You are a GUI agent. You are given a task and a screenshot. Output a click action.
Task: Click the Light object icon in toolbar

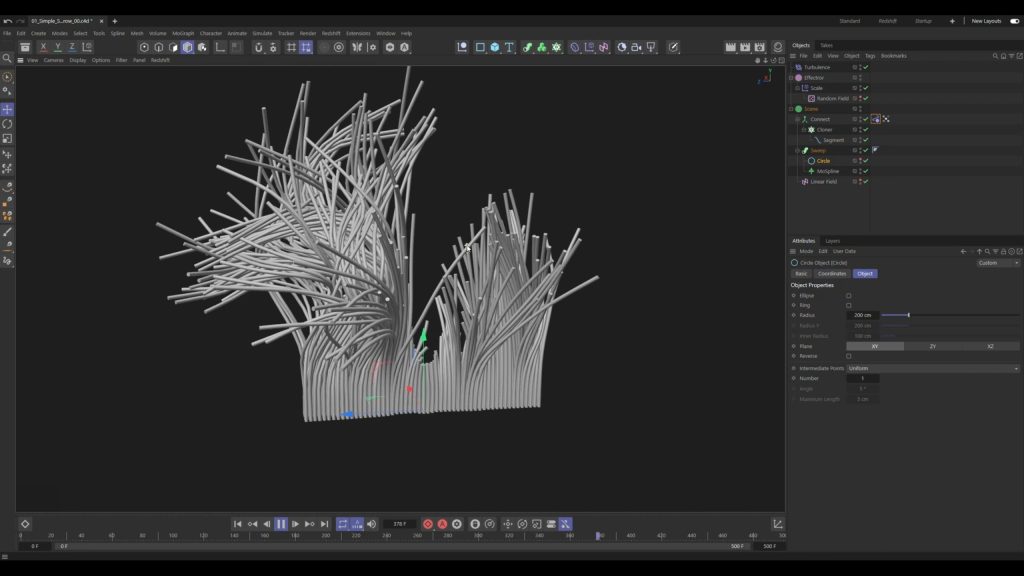651,47
